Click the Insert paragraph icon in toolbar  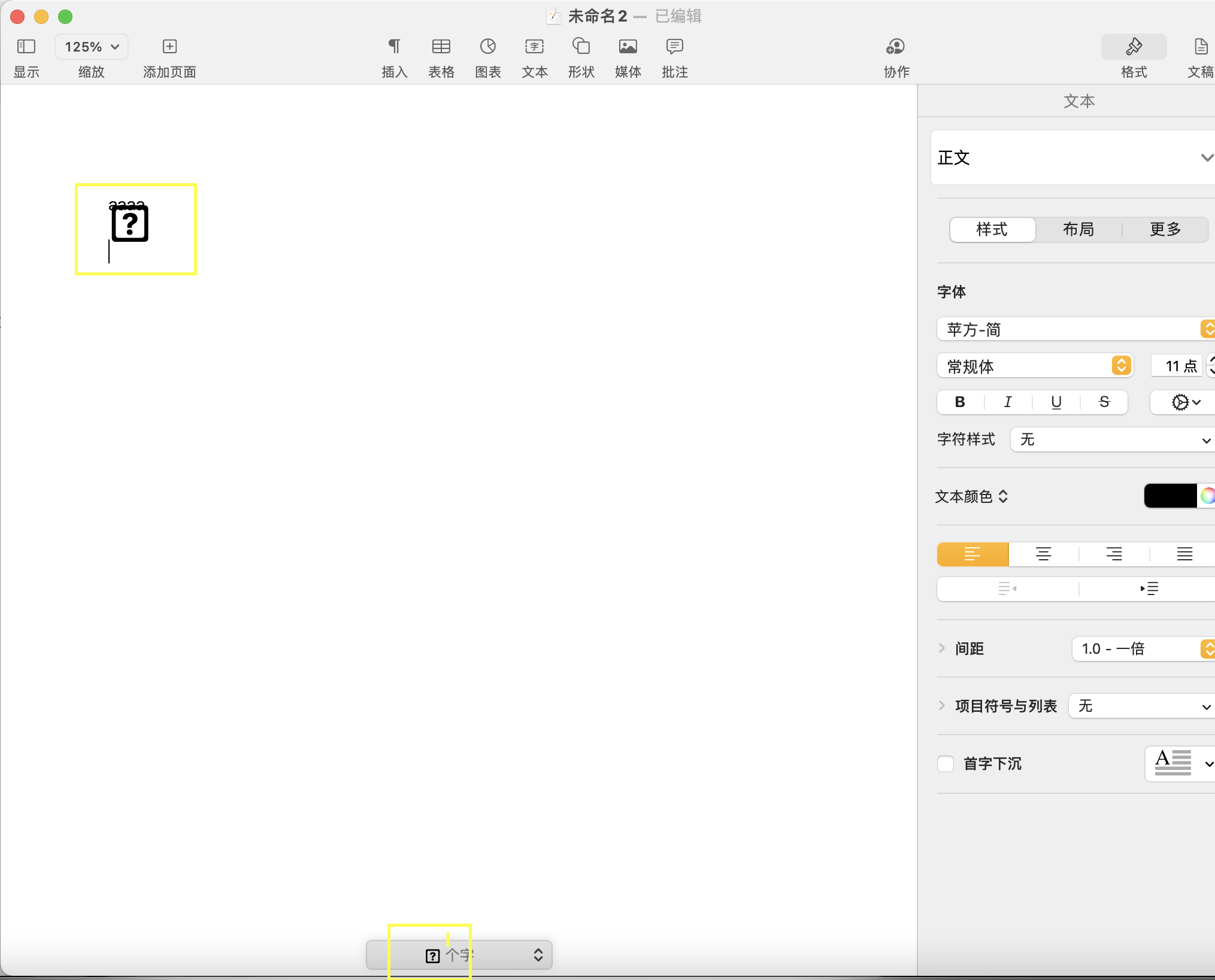click(x=394, y=47)
